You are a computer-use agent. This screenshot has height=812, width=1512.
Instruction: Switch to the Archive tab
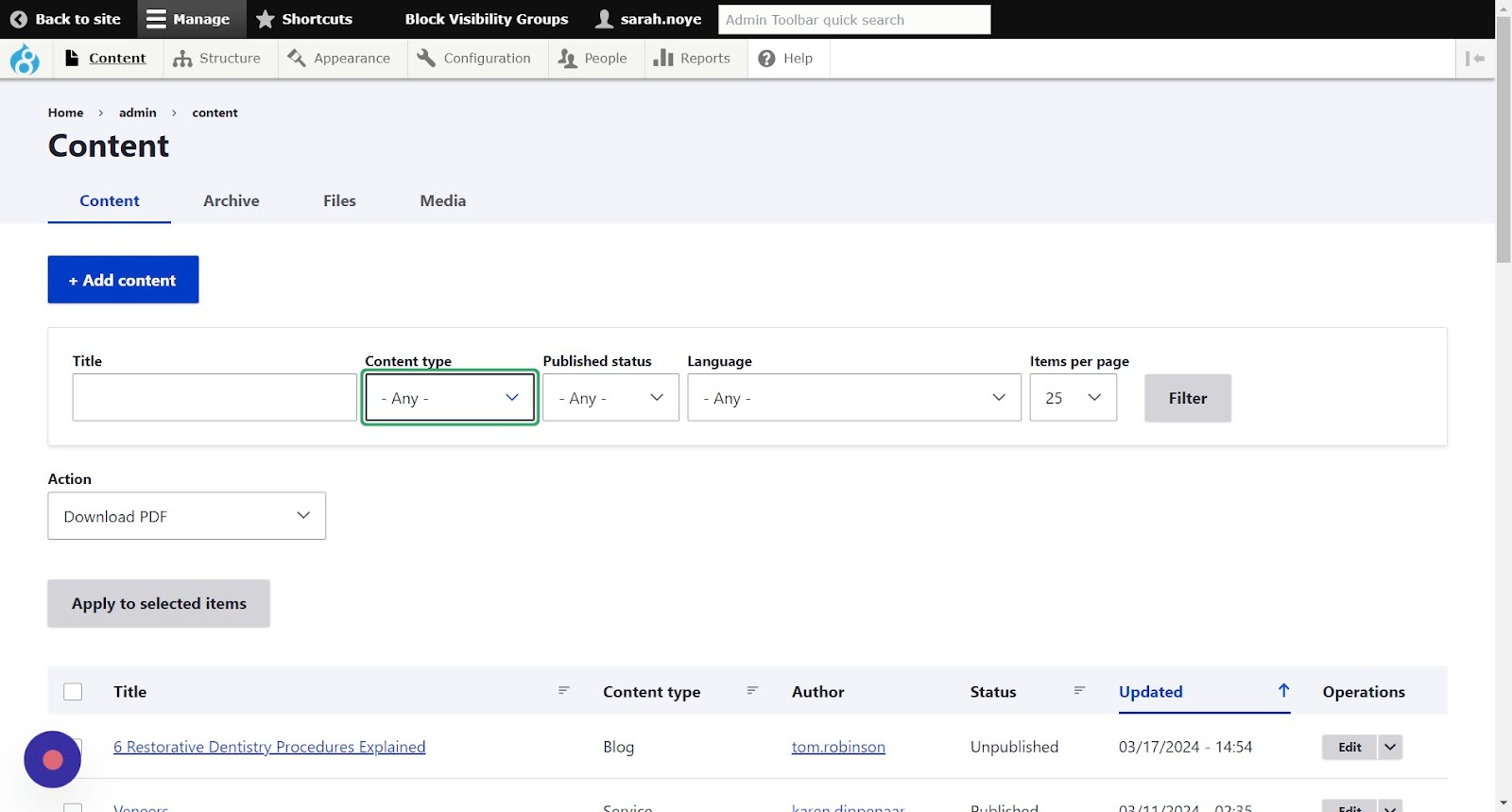coord(232,200)
